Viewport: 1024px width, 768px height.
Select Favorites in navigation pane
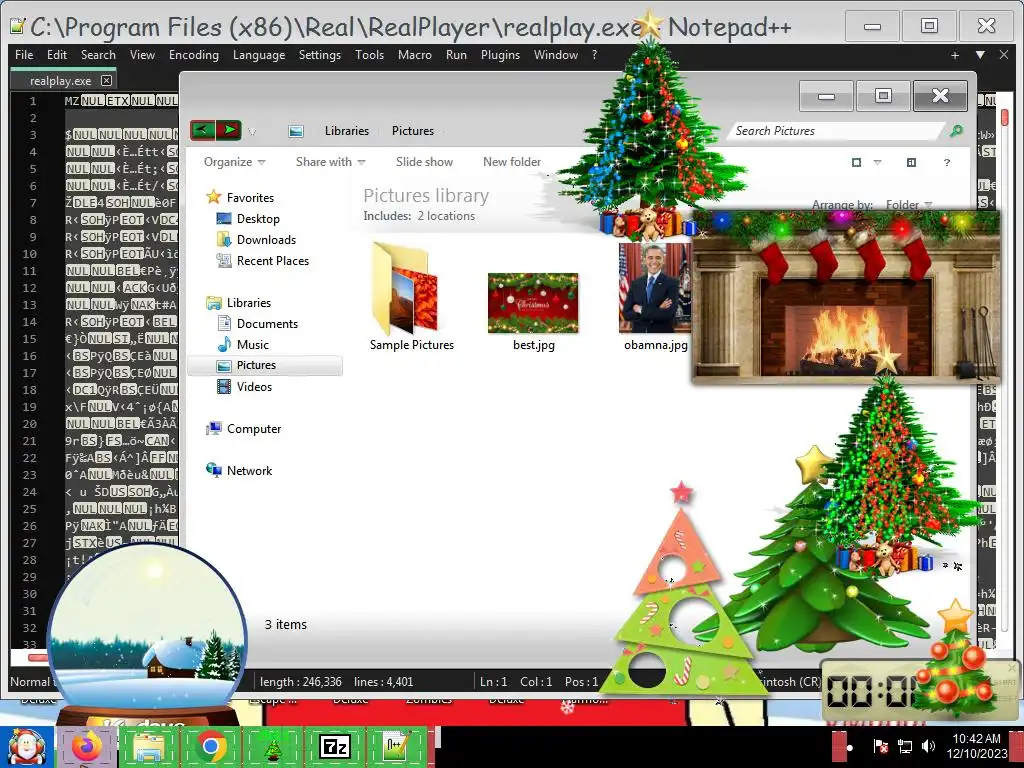pyautogui.click(x=250, y=197)
